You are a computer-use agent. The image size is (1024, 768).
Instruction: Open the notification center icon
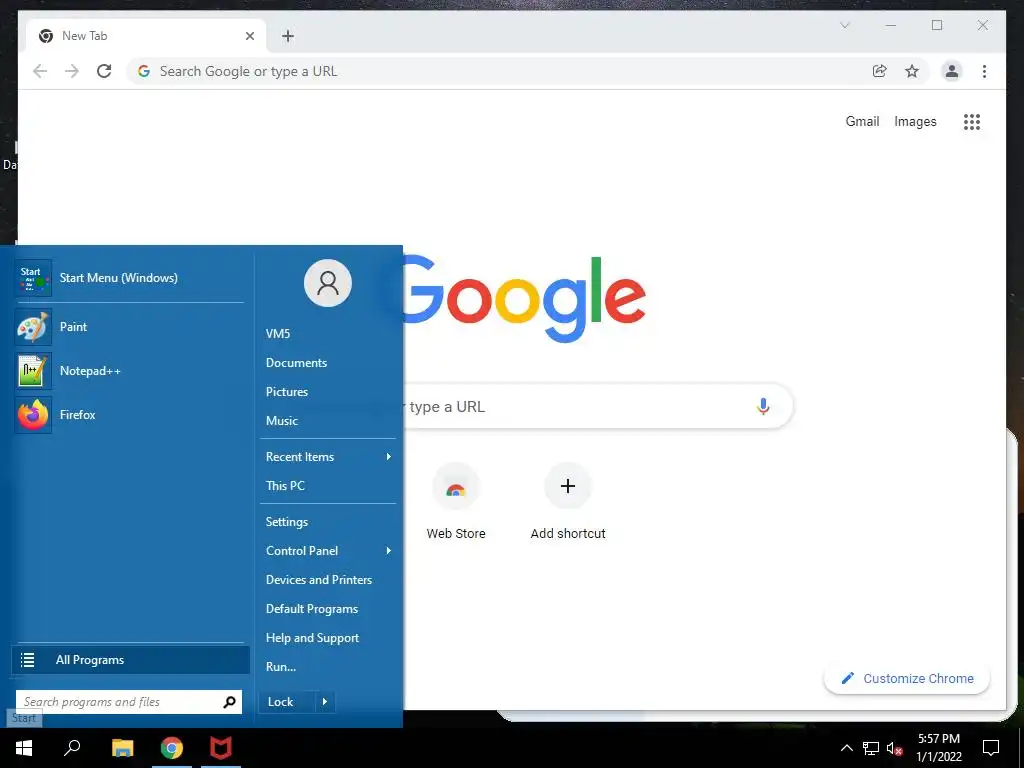[x=991, y=748]
